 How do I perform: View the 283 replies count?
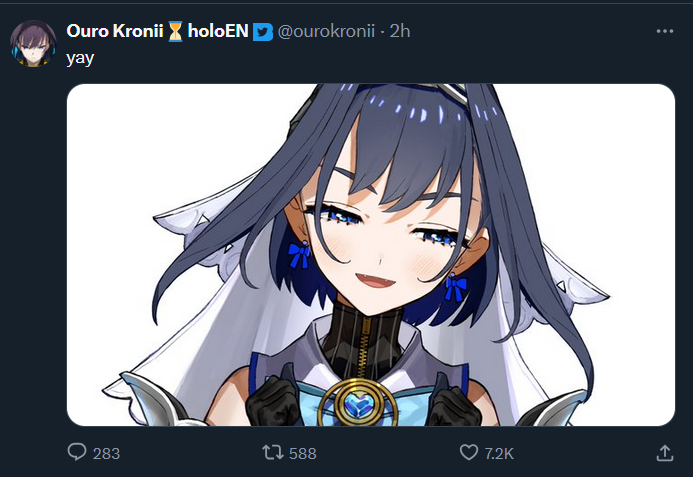(107, 454)
